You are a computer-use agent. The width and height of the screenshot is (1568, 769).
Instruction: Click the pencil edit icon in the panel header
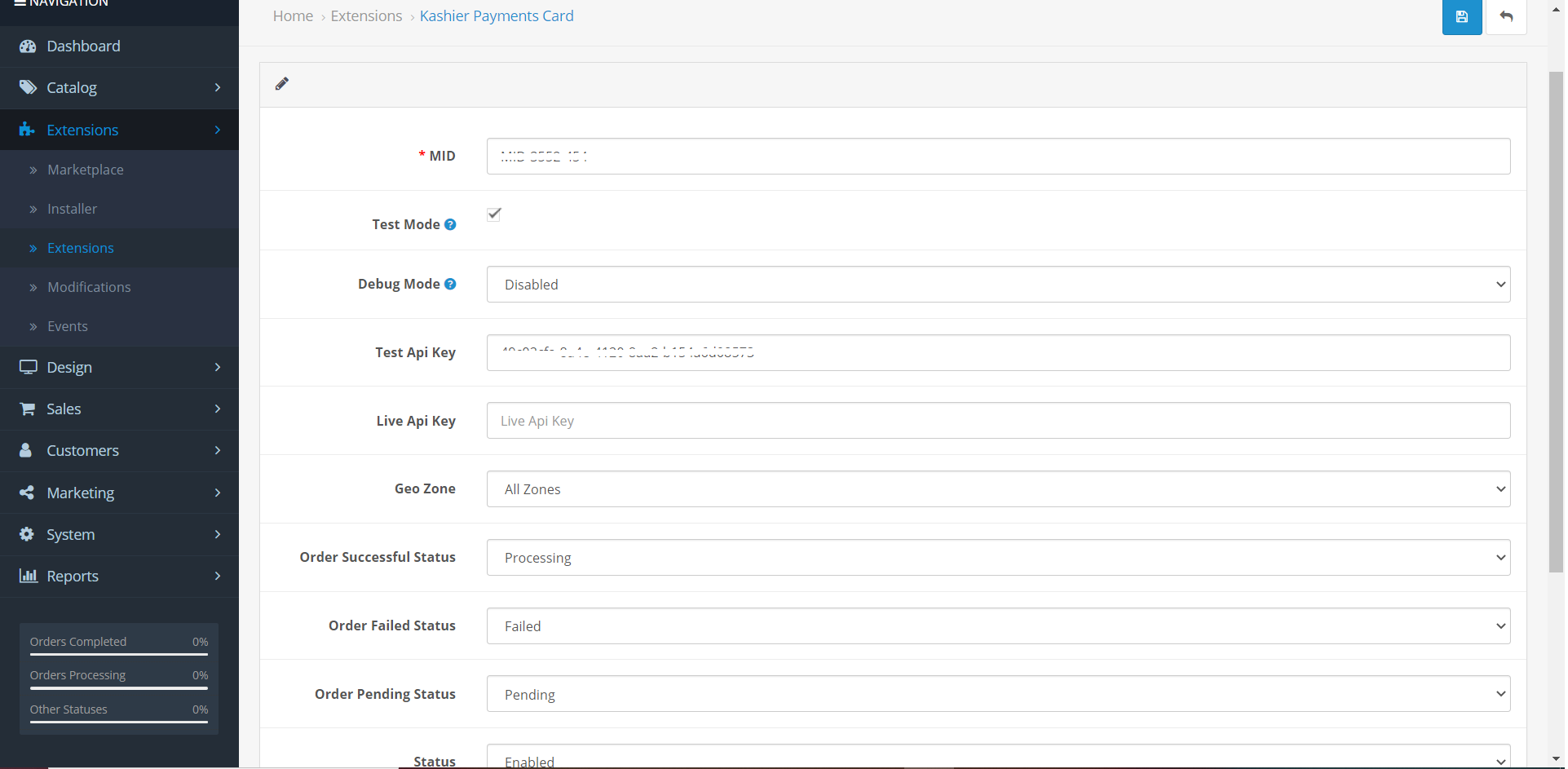coord(282,84)
